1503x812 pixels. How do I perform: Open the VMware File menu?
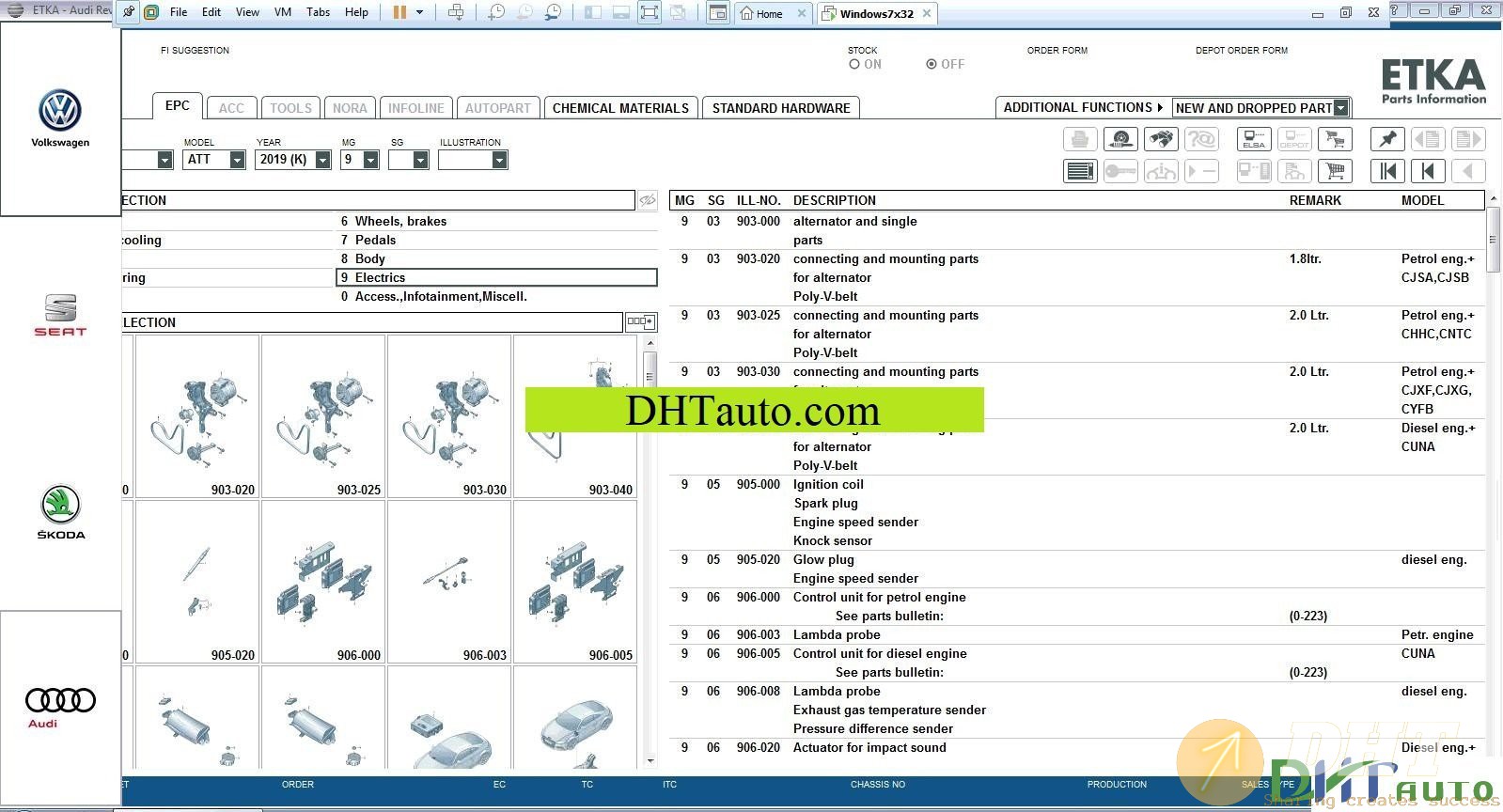[179, 12]
